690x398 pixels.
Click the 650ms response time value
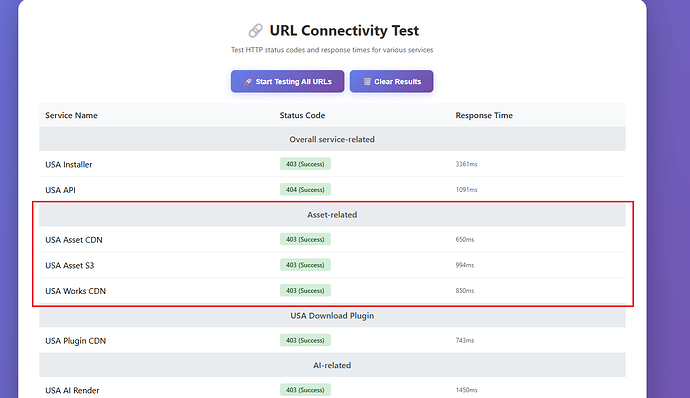(465, 240)
